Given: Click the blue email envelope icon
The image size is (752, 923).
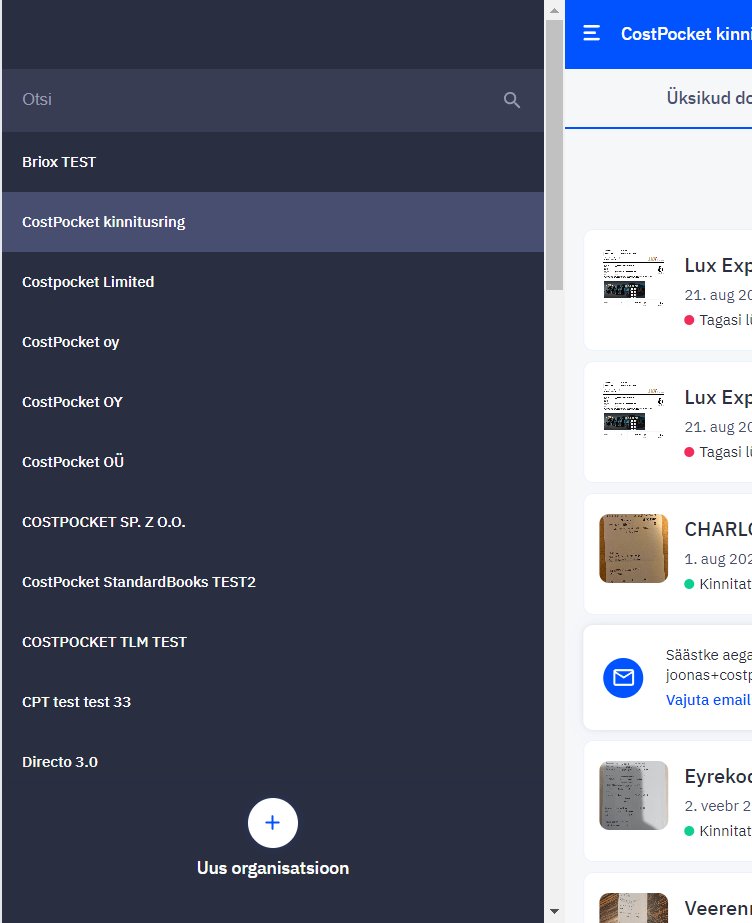Looking at the screenshot, I should click(x=623, y=678).
